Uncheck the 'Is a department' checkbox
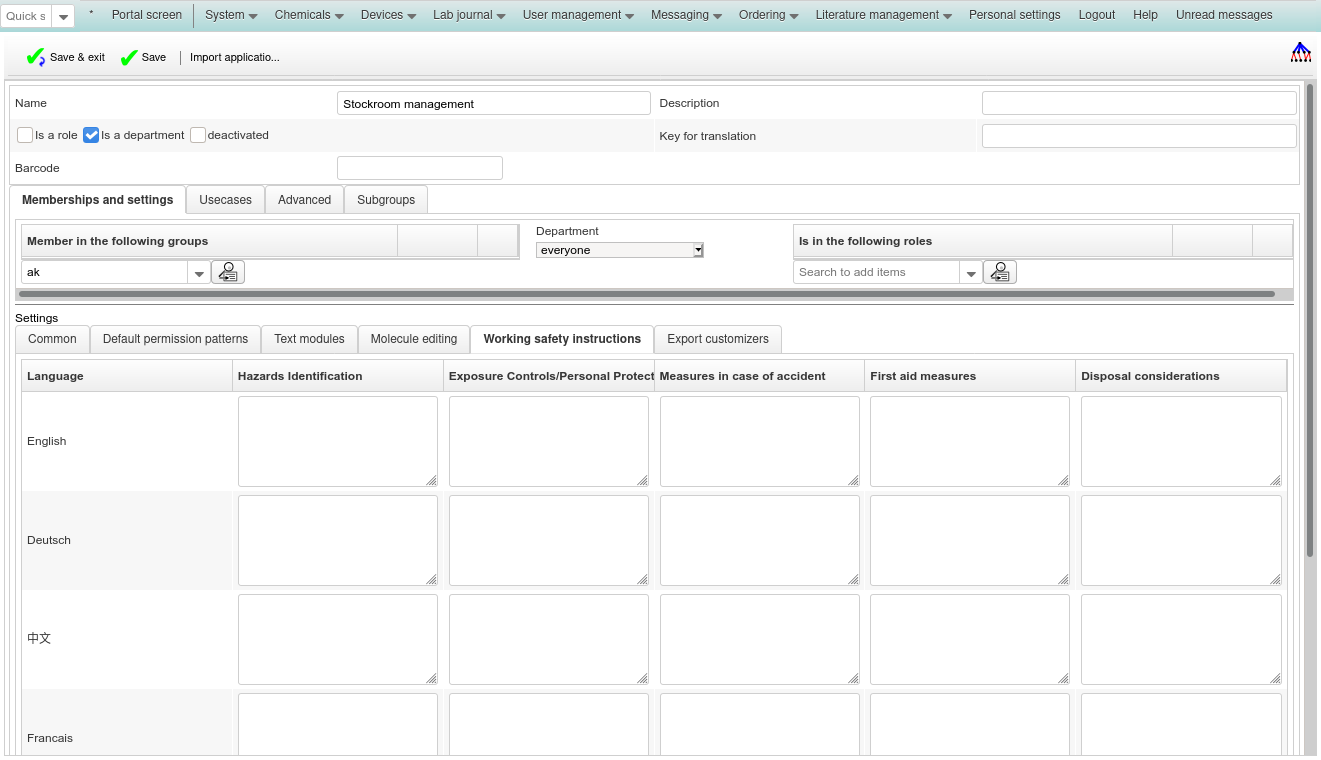The width and height of the screenshot is (1321, 760). click(91, 135)
